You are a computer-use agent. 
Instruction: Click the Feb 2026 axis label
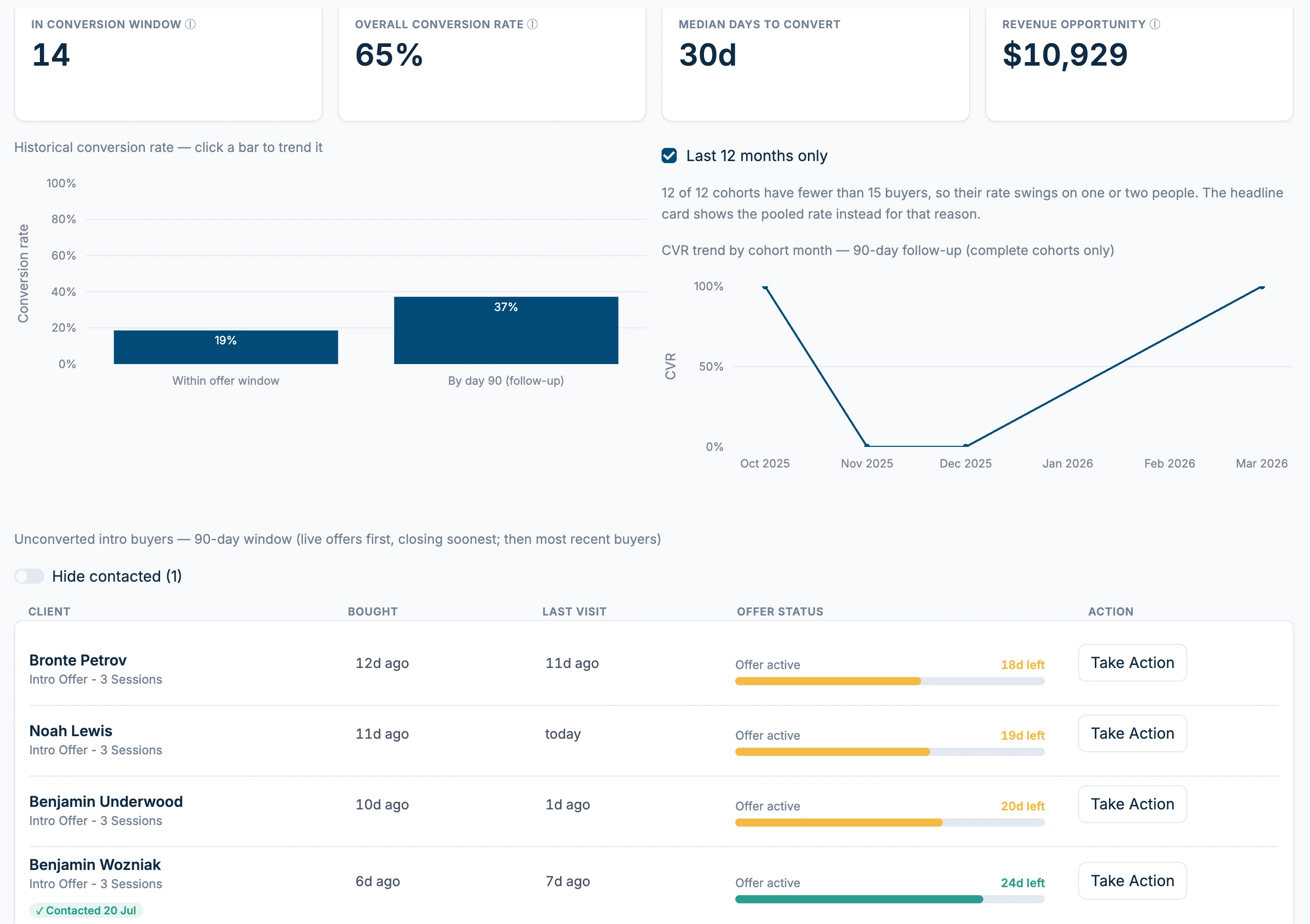click(1170, 463)
